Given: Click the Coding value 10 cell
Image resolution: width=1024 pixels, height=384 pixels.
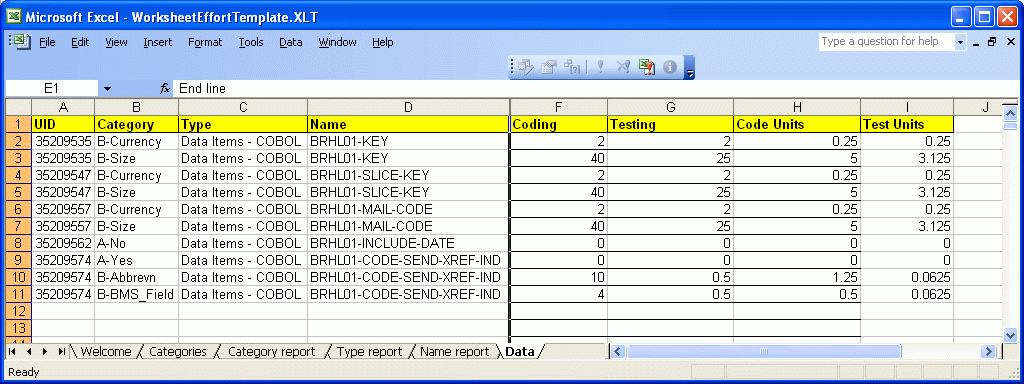Looking at the screenshot, I should [x=559, y=277].
